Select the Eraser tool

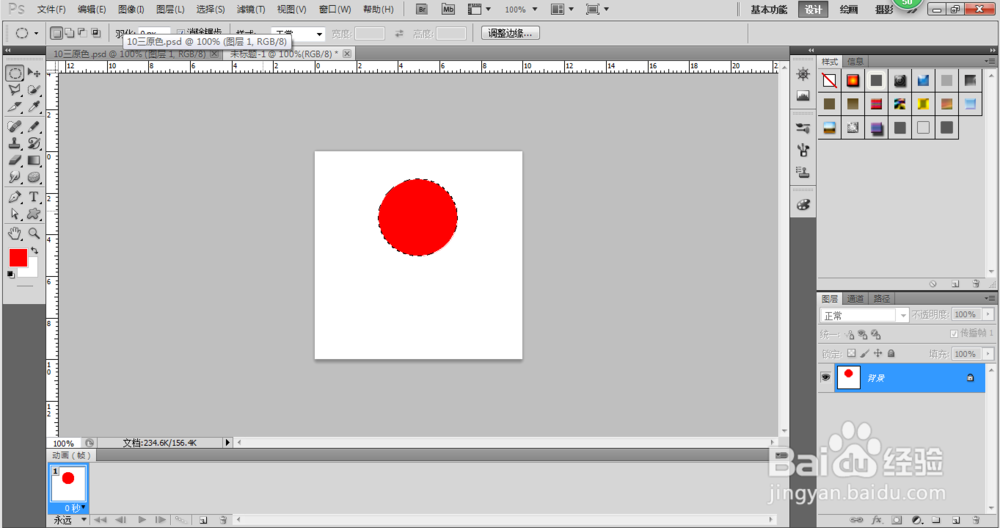(15, 160)
